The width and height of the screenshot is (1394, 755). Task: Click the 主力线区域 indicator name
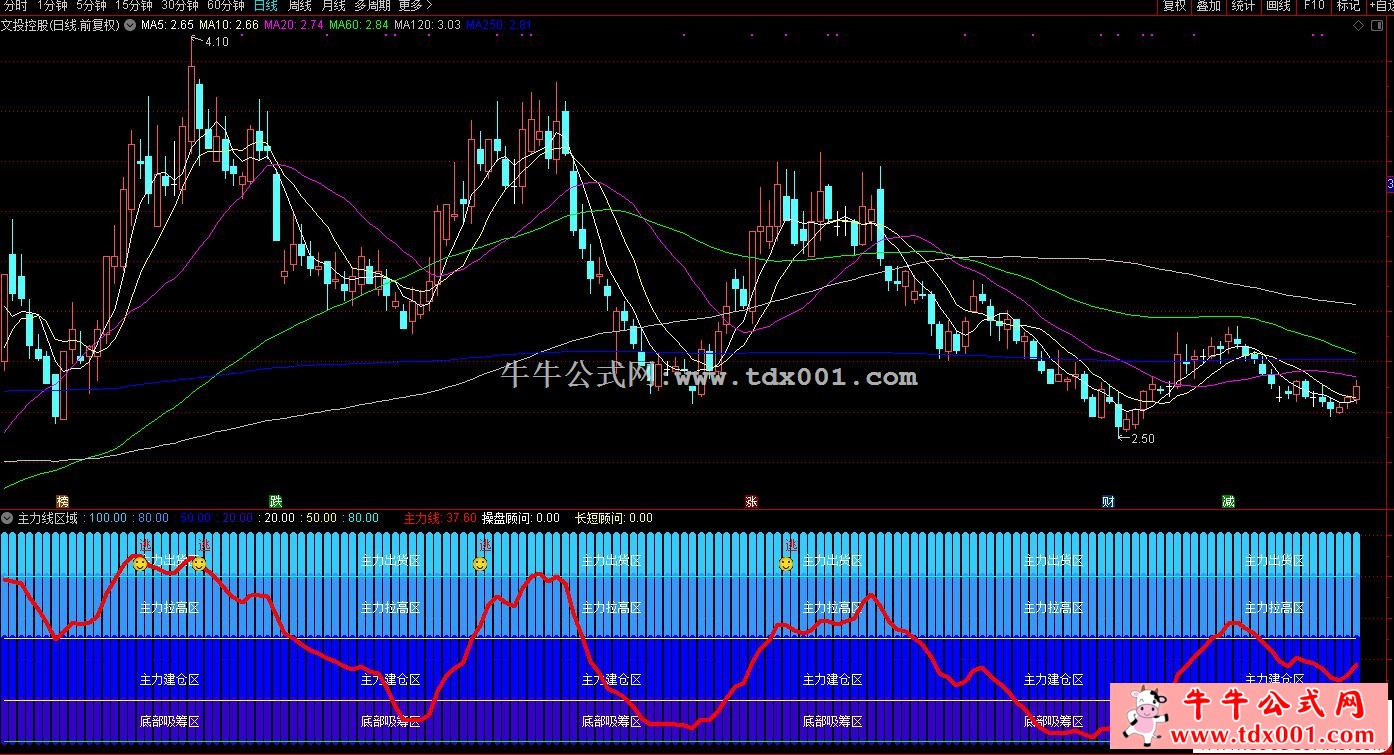(x=48, y=518)
